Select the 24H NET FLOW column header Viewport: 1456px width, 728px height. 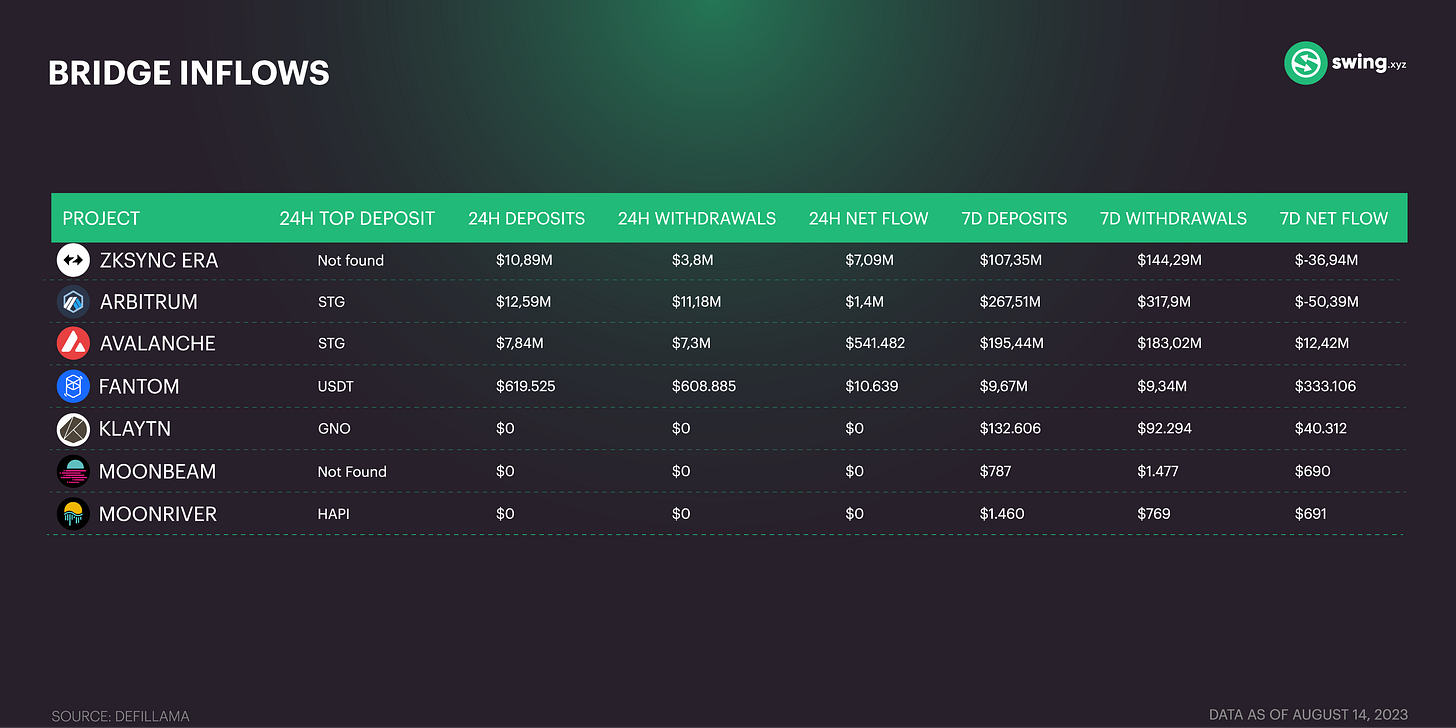(x=868, y=218)
